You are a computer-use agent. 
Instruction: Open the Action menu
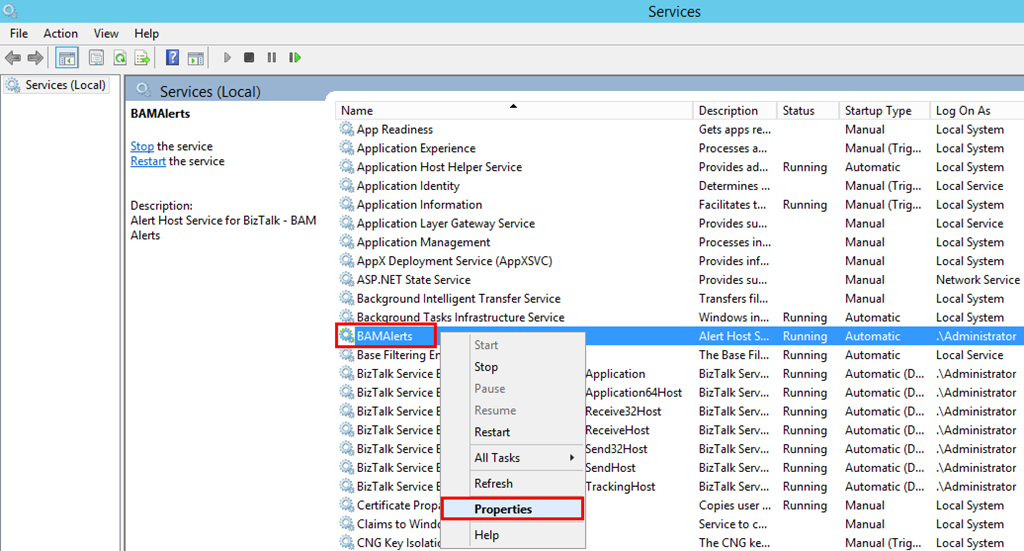[60, 33]
